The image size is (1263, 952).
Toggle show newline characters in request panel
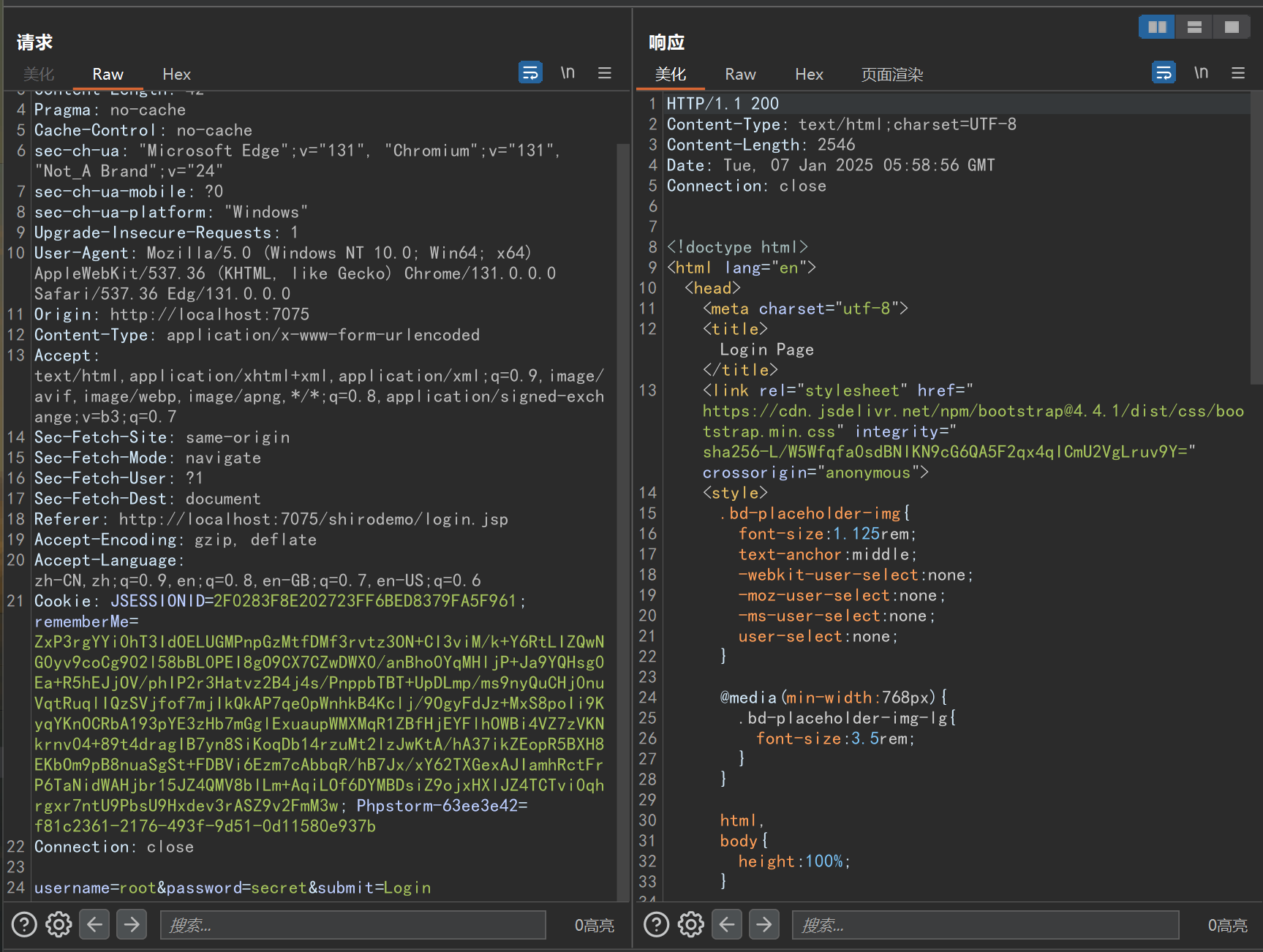tap(568, 72)
